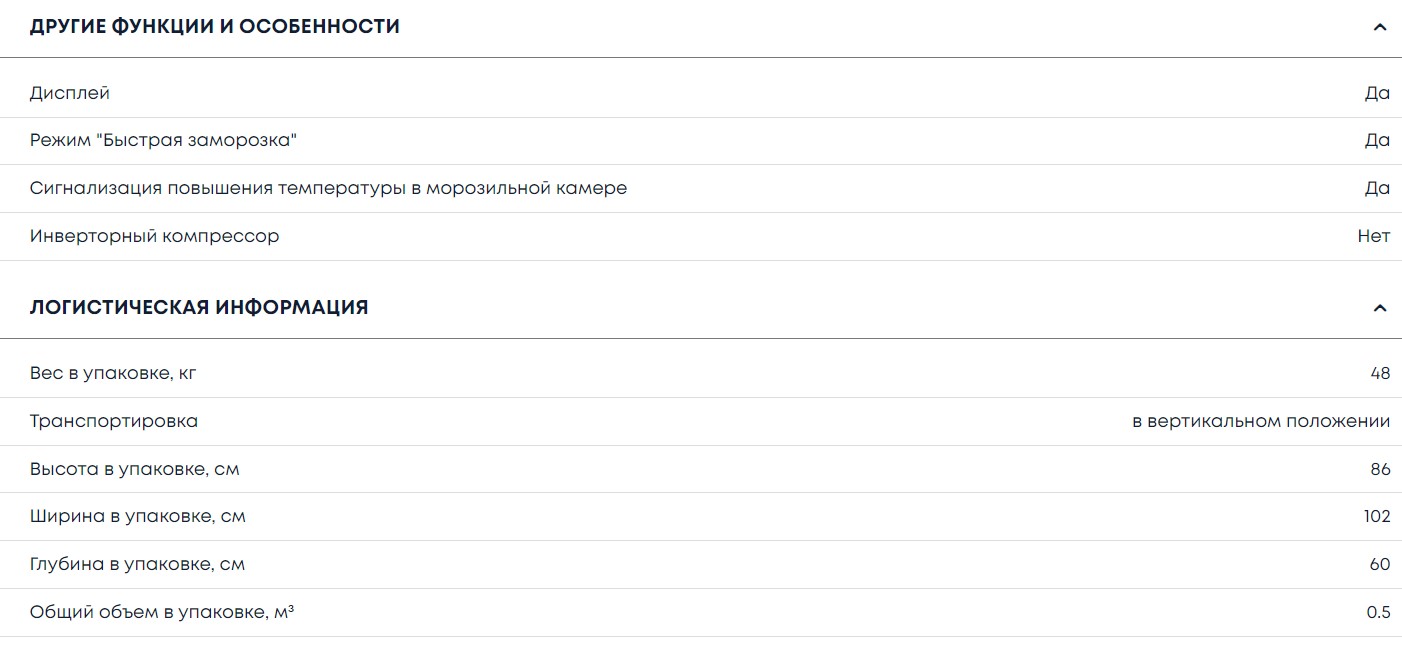Click Высота в упаковке, см label
Image resolution: width=1402 pixels, height=651 pixels.
pos(134,469)
